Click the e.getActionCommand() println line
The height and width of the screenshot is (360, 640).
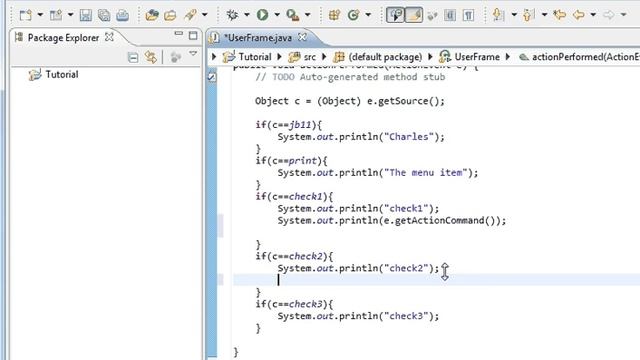pyautogui.click(x=391, y=221)
